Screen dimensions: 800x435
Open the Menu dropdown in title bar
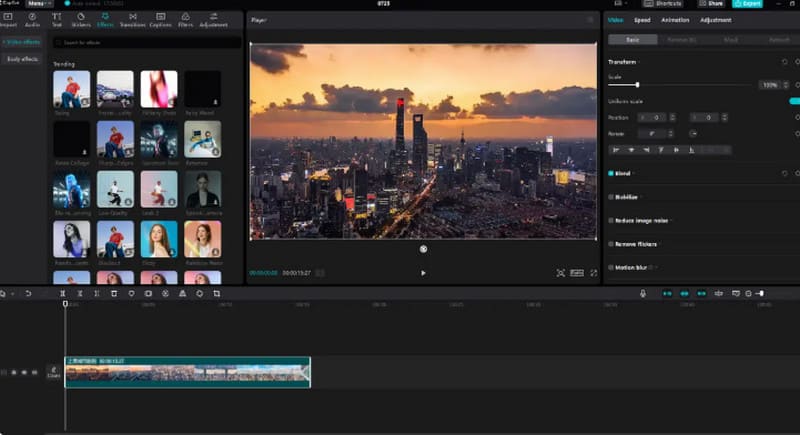pyautogui.click(x=39, y=4)
